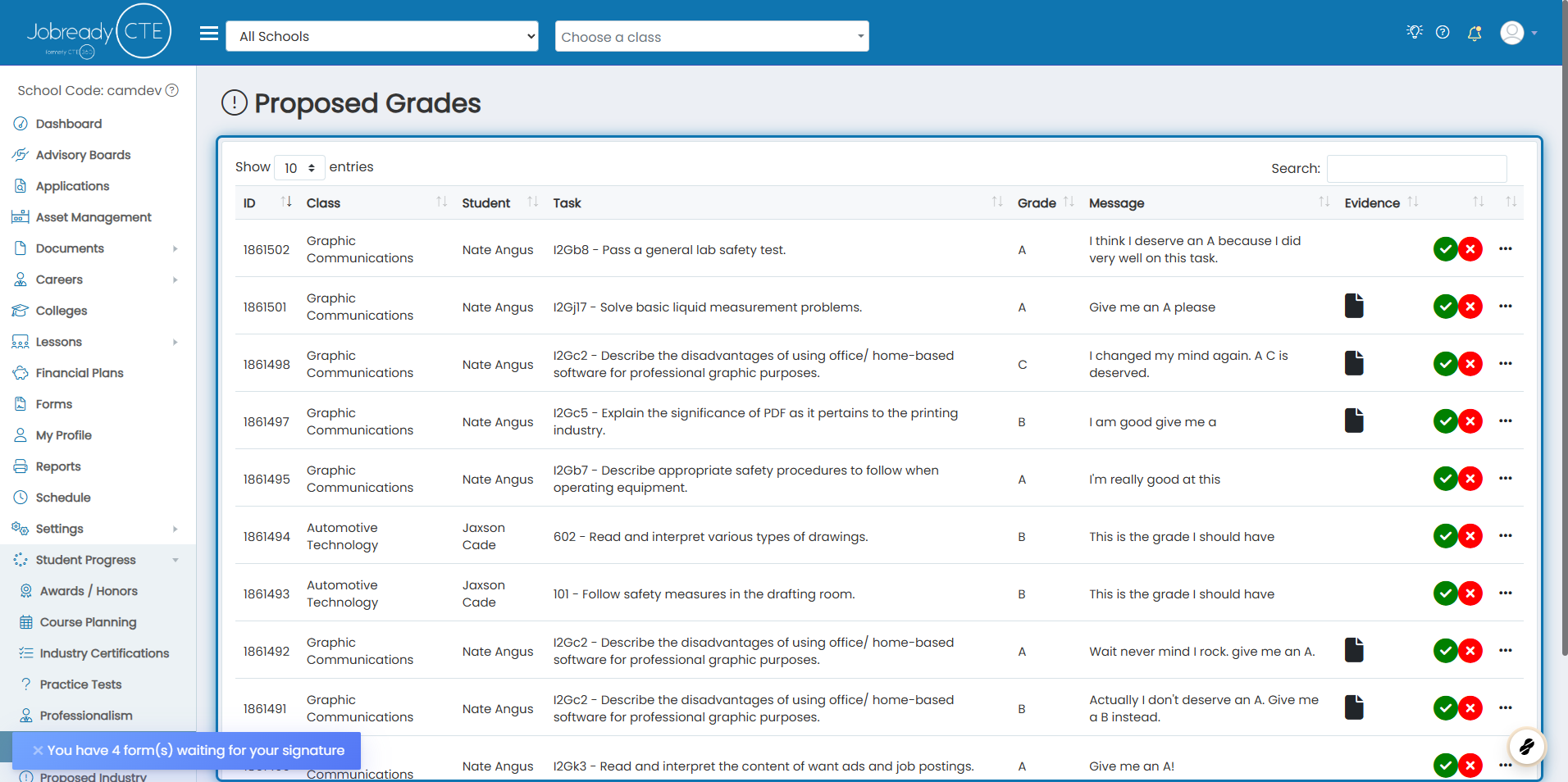Open more options for row 1861502
Viewport: 1568px width, 782px height.
click(1506, 248)
